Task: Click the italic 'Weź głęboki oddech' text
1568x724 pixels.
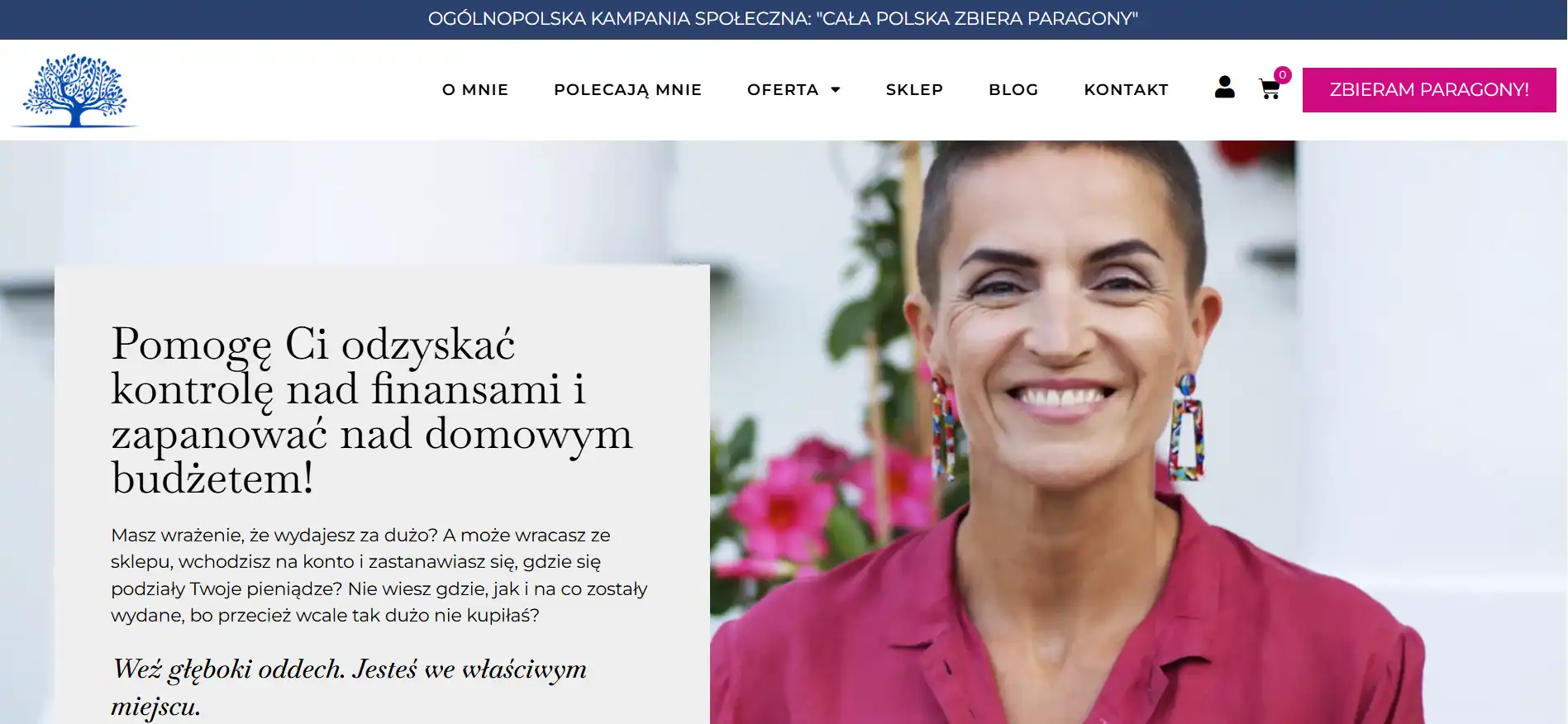Action: (349, 687)
